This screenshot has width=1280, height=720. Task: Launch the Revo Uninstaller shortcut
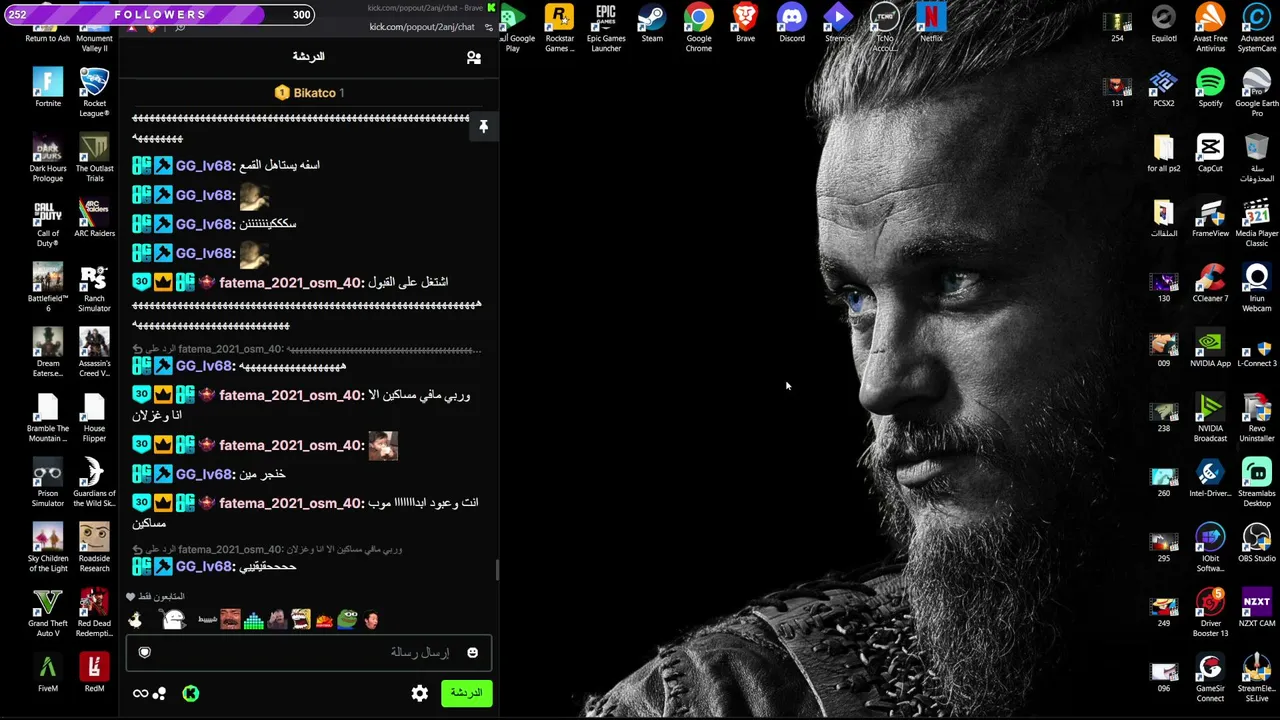tap(1257, 417)
